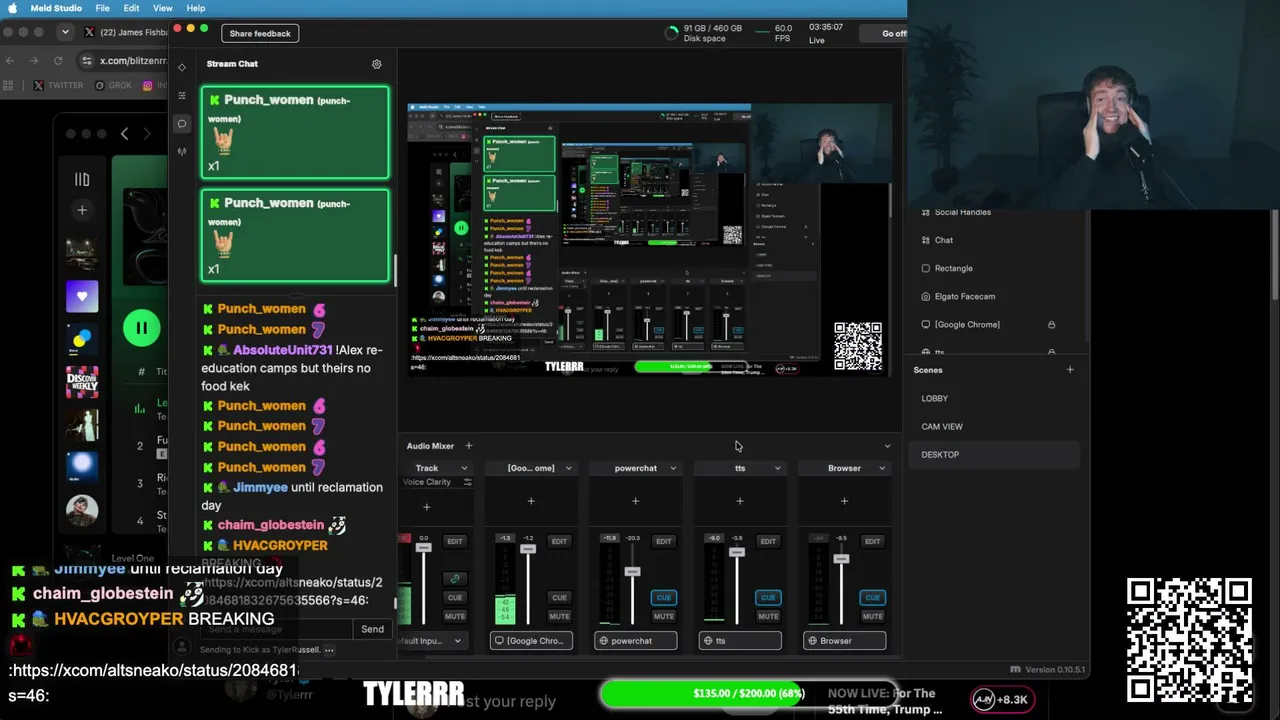The width and height of the screenshot is (1280, 720).
Task: Expand the tts channel header dropdown
Action: [777, 468]
